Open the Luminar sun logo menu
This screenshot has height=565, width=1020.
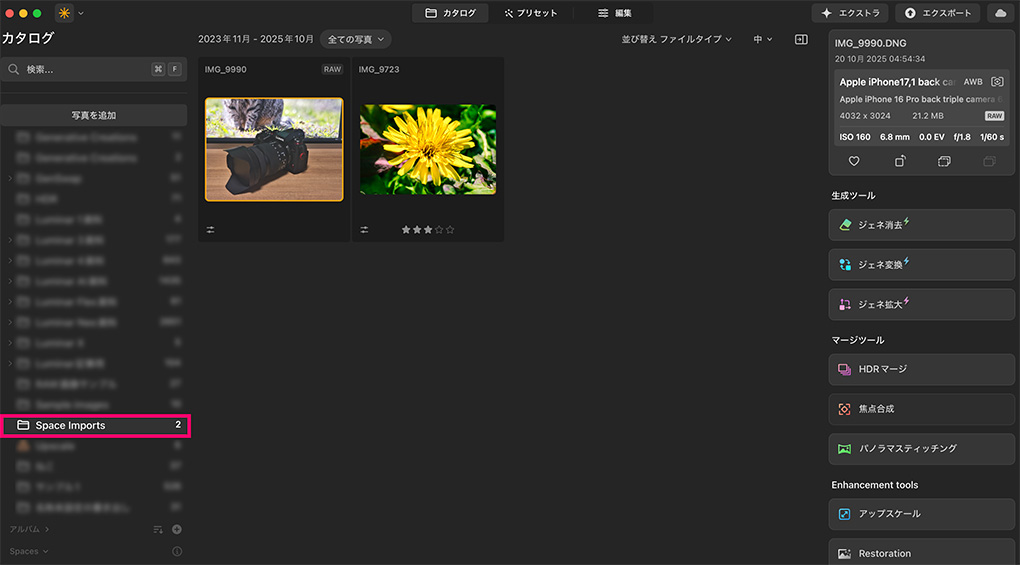(64, 13)
